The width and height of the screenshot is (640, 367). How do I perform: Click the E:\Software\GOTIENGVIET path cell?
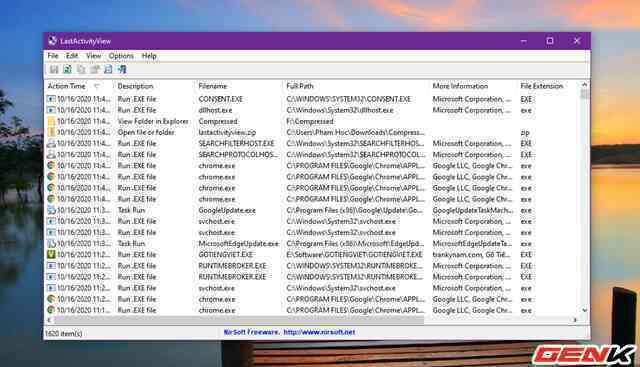click(x=354, y=255)
